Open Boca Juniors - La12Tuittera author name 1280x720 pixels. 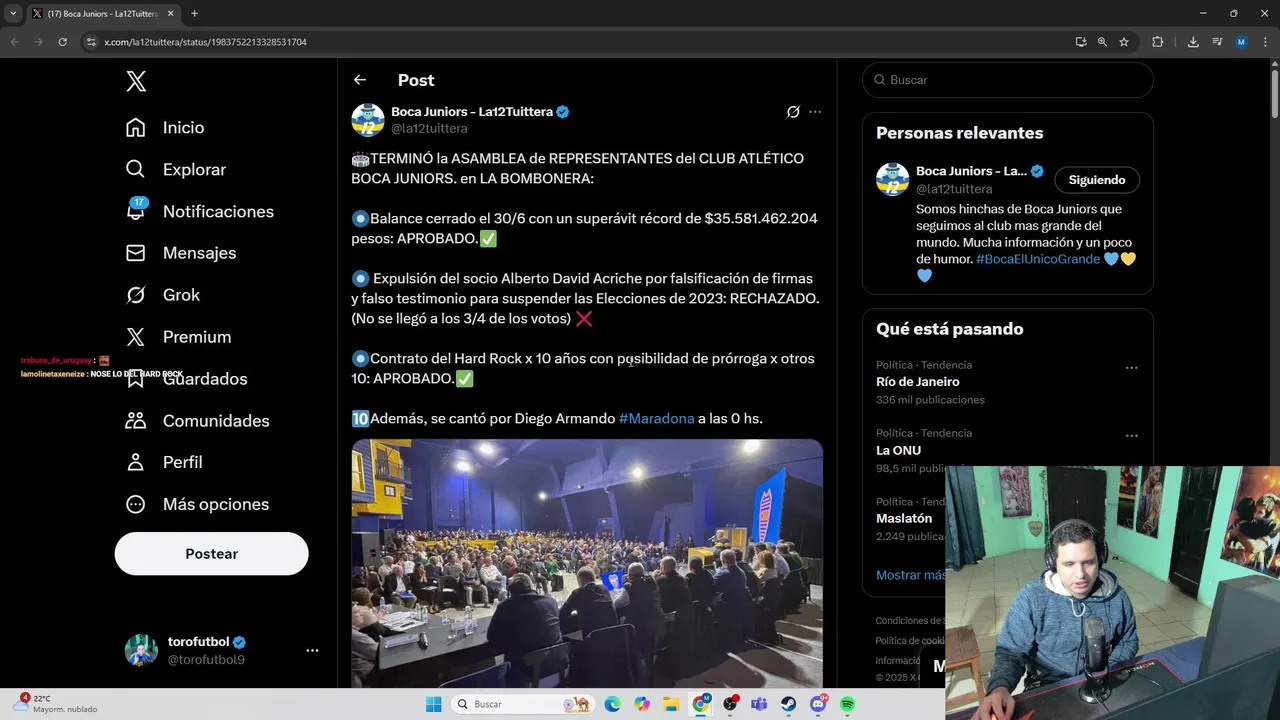click(472, 112)
